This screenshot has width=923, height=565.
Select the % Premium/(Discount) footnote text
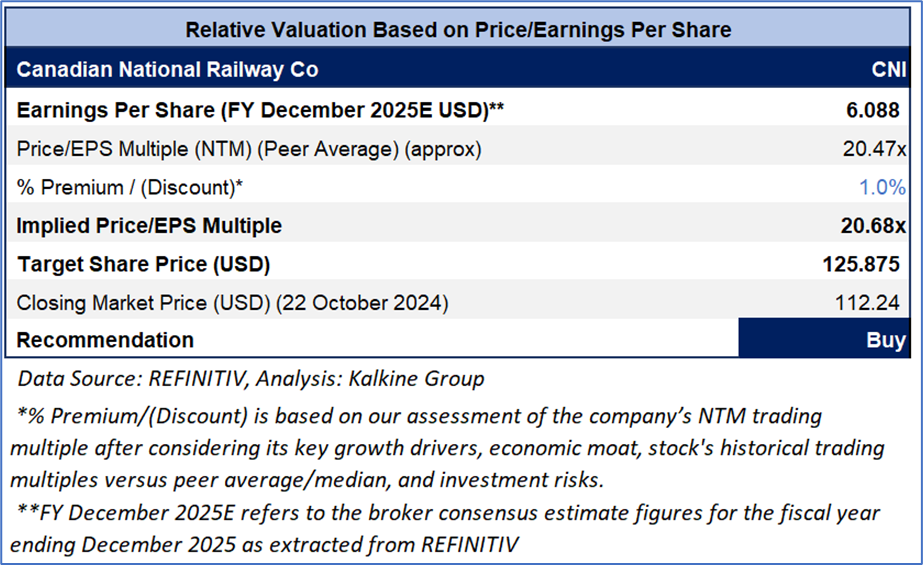[x=430, y=447]
